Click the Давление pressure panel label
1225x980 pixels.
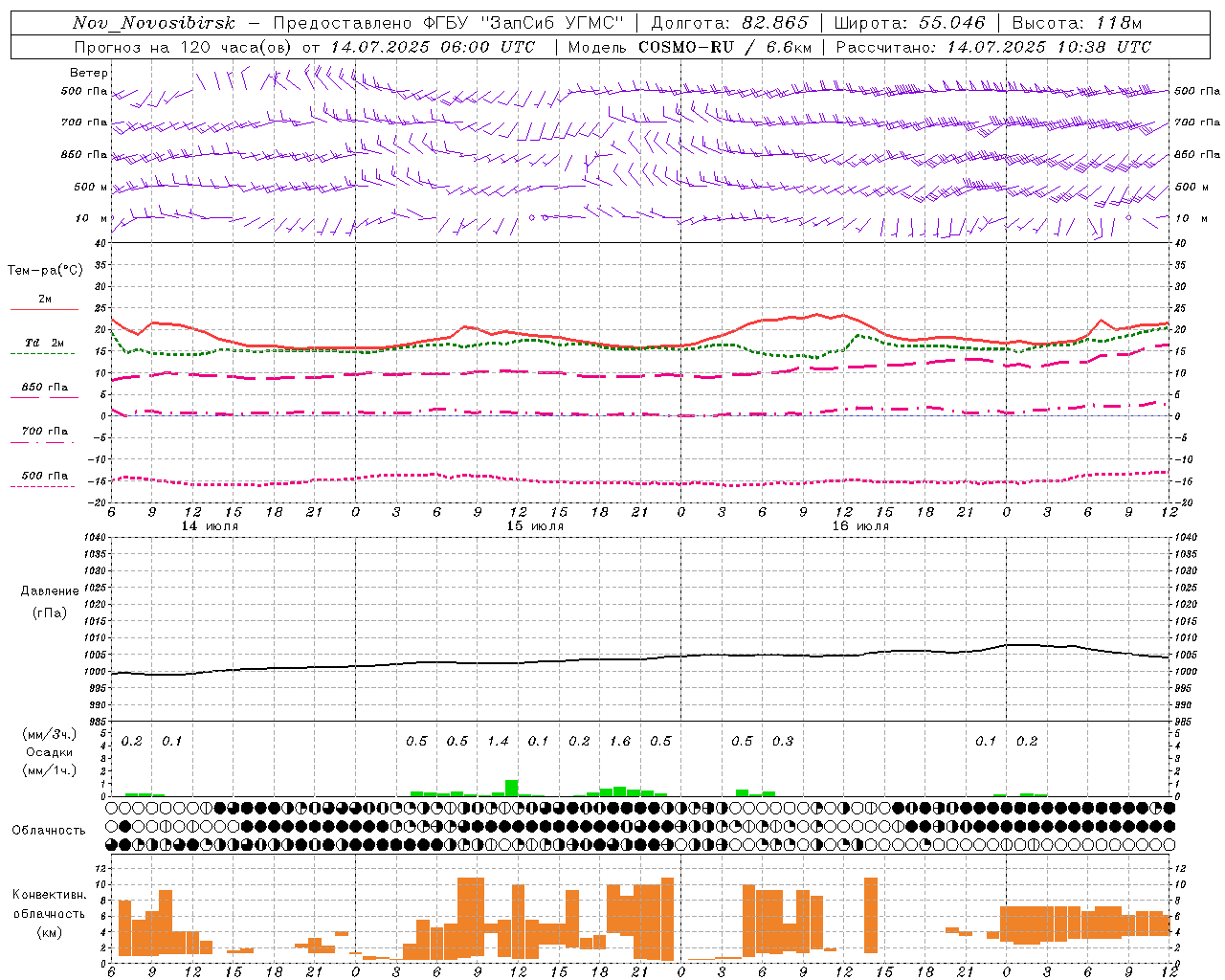pos(50,591)
